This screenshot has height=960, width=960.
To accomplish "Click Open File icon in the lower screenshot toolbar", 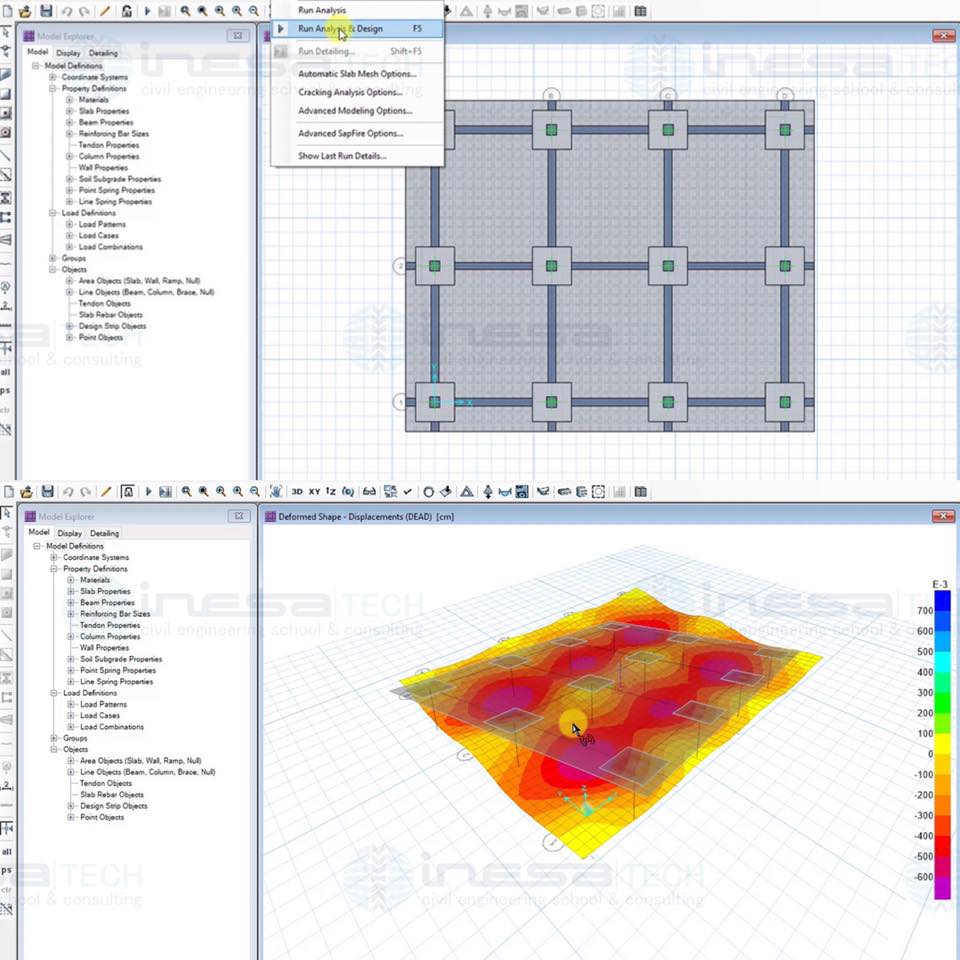I will click(x=26, y=492).
